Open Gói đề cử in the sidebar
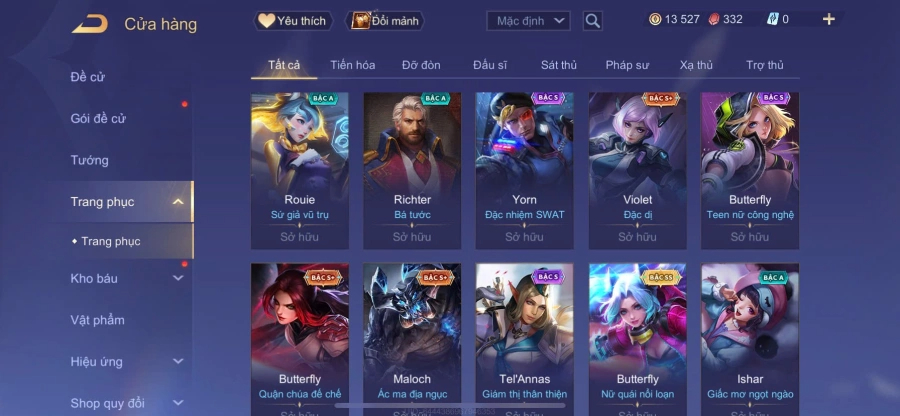 tap(98, 119)
